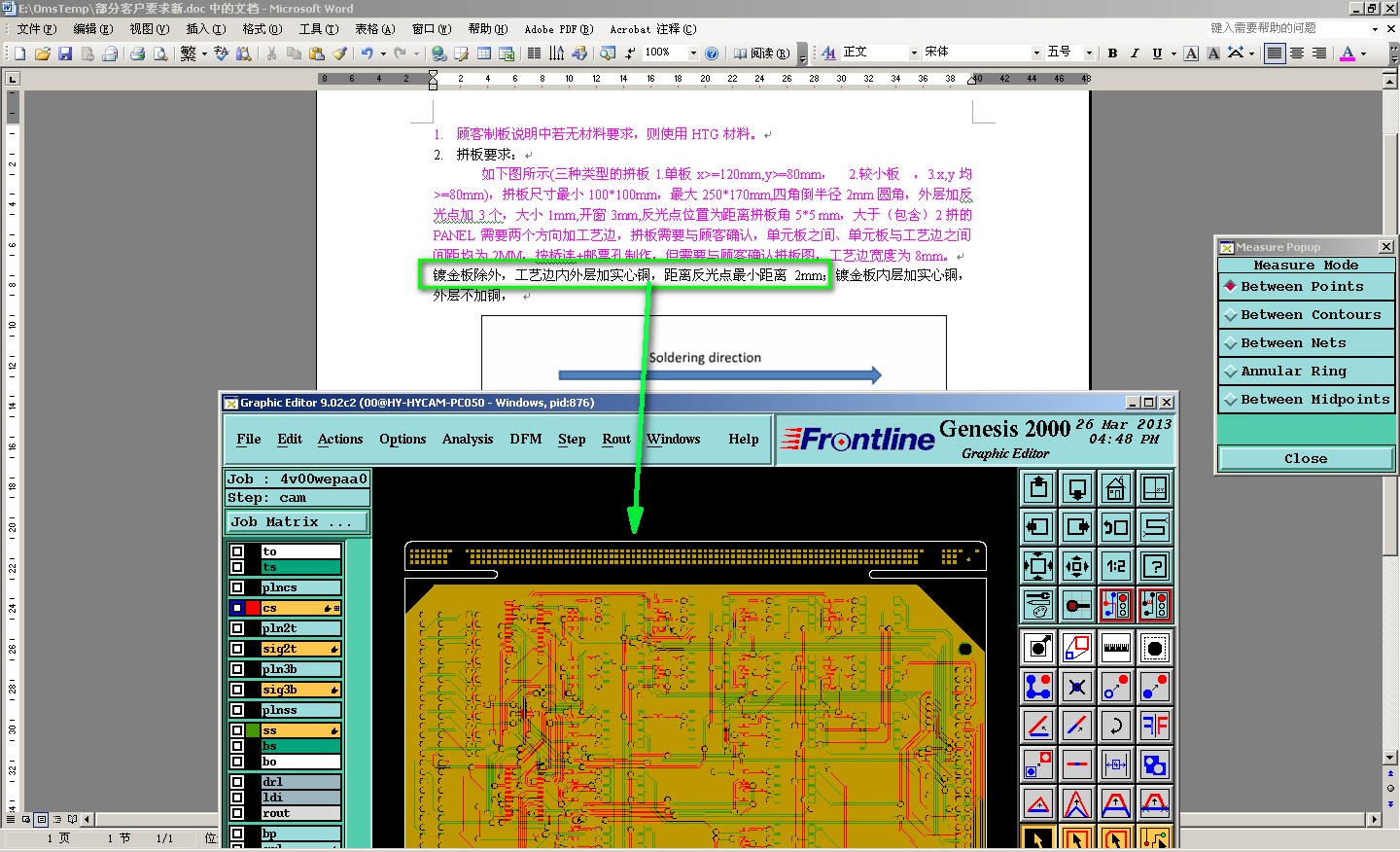Click the center align icon in Word
1400x852 pixels.
click(x=1297, y=53)
